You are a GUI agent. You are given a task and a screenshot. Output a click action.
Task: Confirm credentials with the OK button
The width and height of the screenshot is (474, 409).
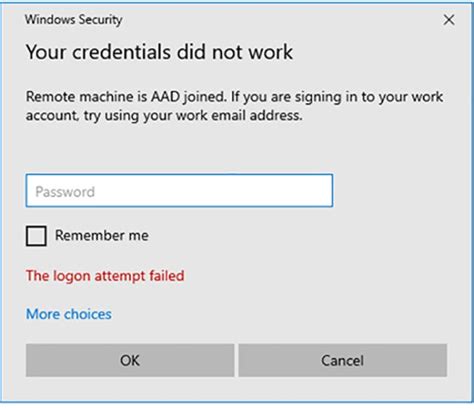tap(130, 360)
